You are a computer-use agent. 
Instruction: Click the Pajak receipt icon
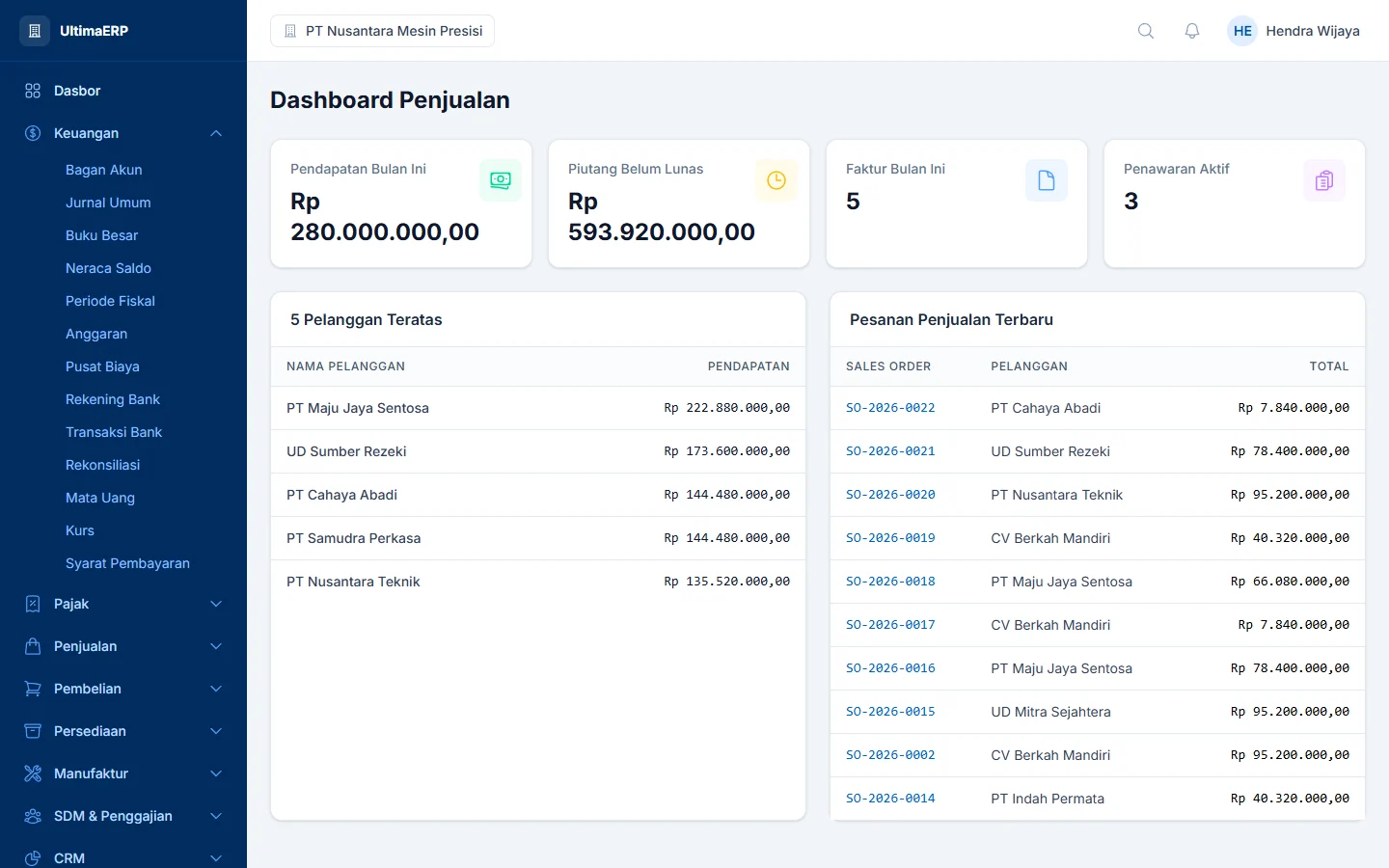click(33, 604)
